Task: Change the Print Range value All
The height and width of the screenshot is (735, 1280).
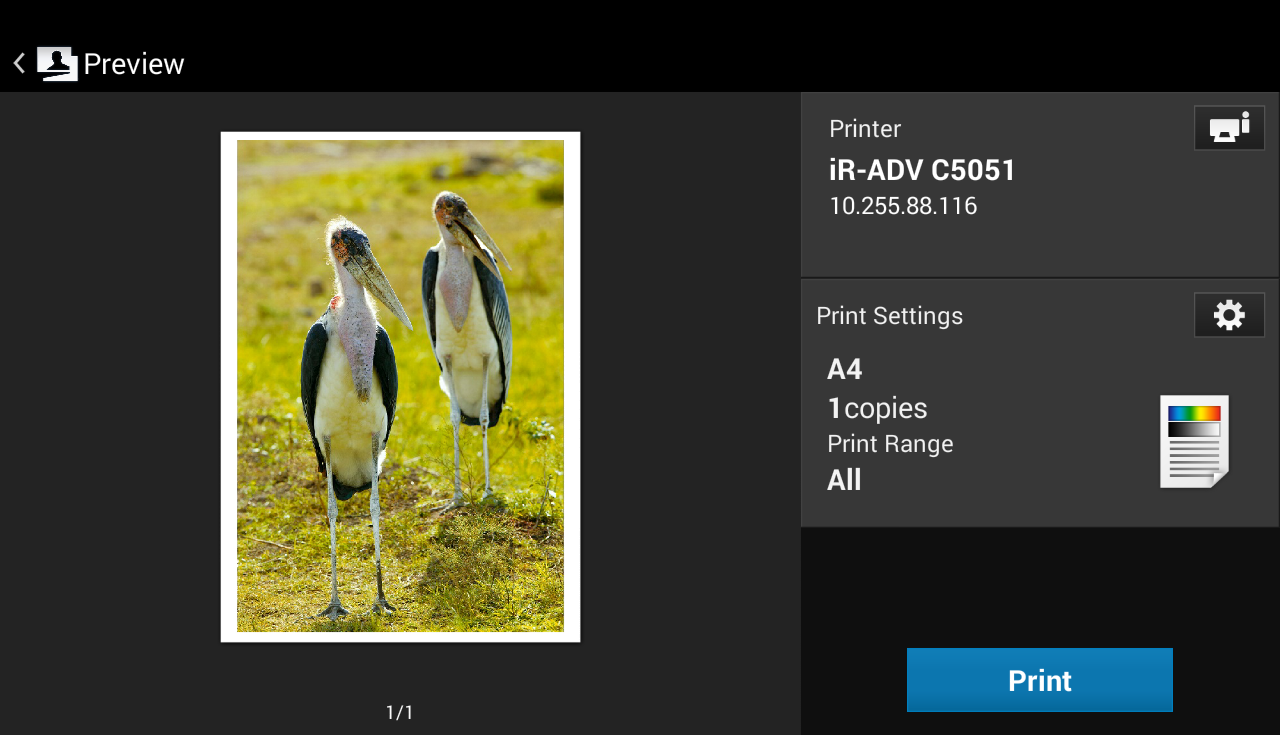Action: [x=844, y=480]
